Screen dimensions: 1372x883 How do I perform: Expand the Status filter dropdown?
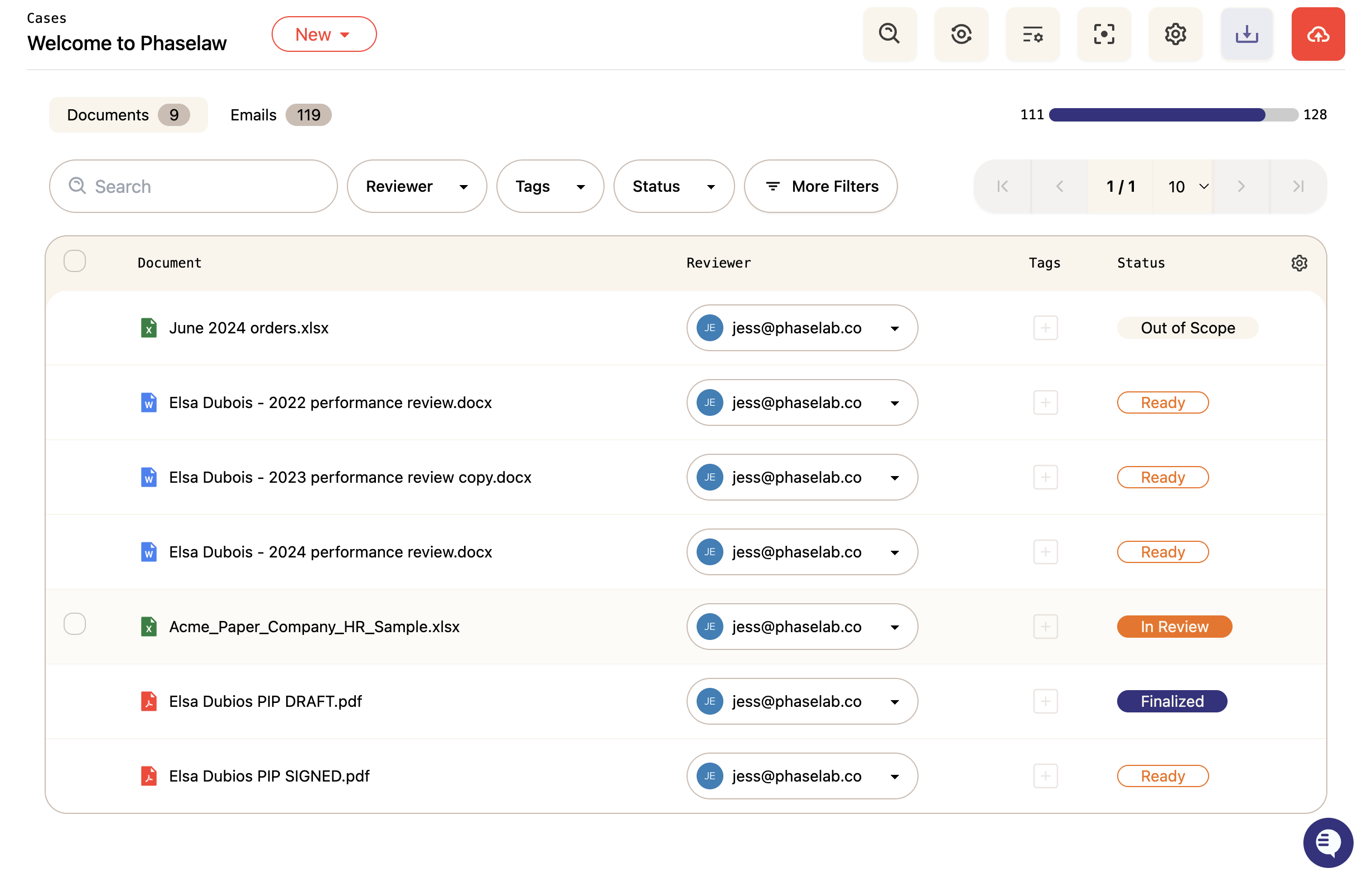(674, 186)
